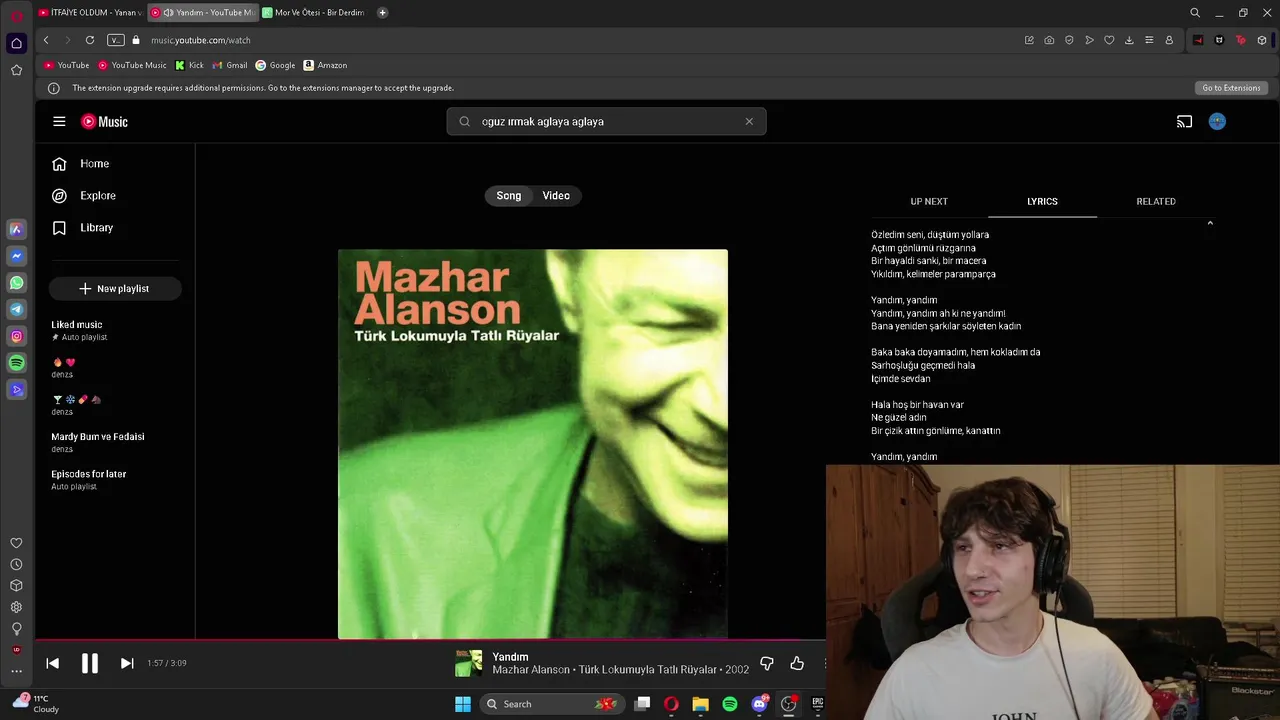This screenshot has height=720, width=1280.
Task: Open Discord from taskbar
Action: tap(759, 704)
